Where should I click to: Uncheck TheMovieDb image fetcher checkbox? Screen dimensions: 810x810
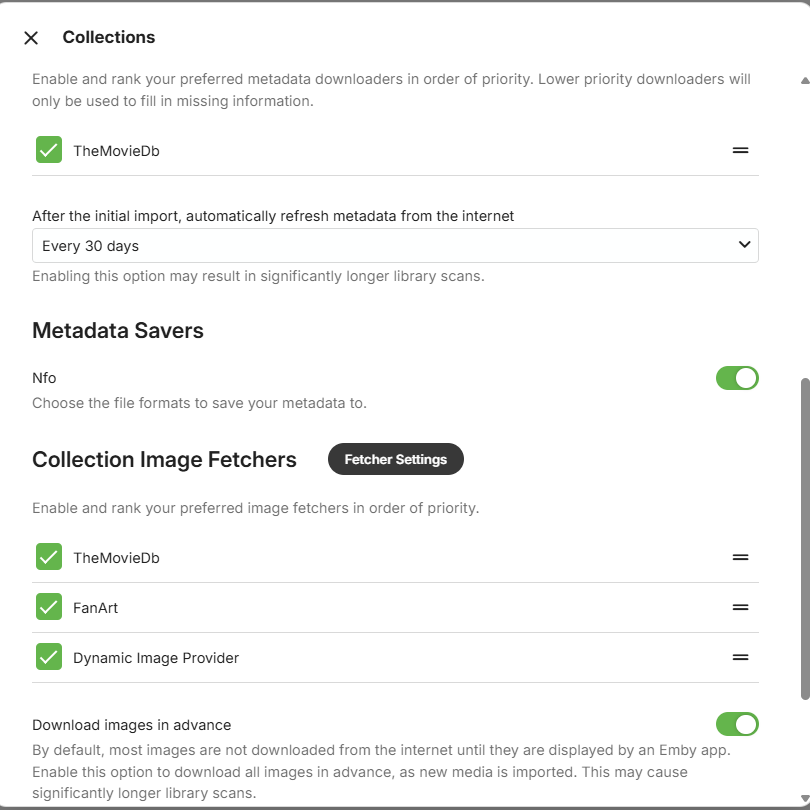point(49,557)
